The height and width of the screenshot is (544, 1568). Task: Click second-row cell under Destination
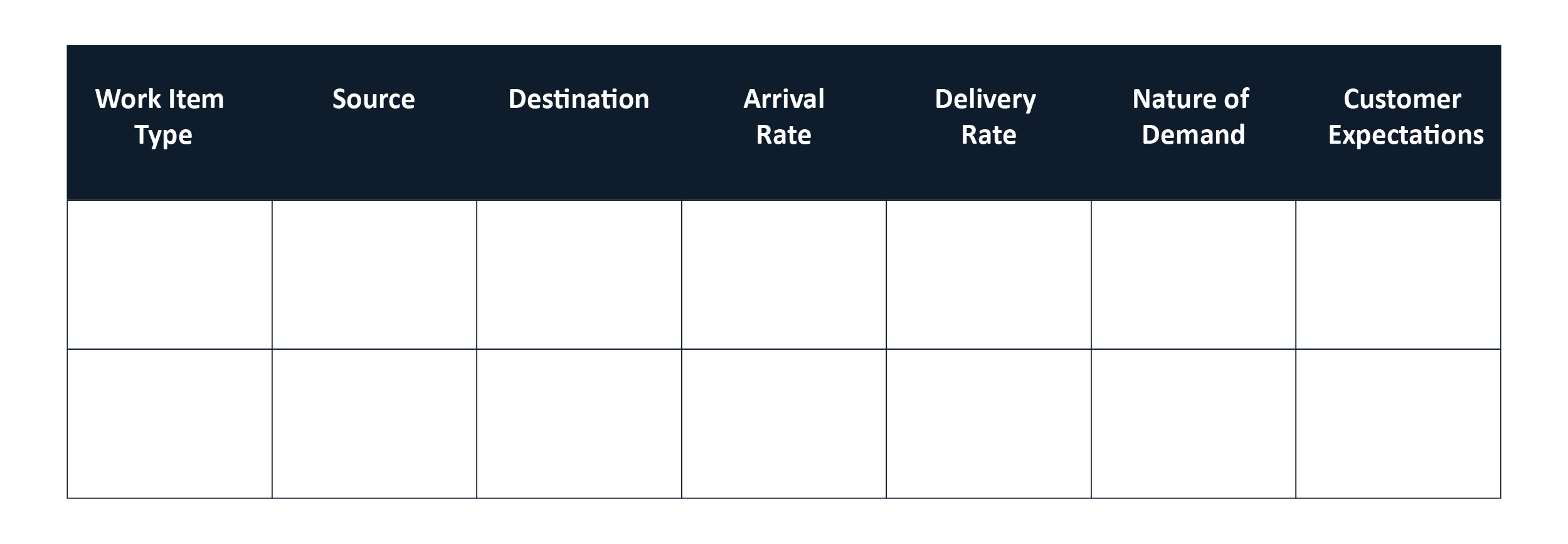point(579,424)
